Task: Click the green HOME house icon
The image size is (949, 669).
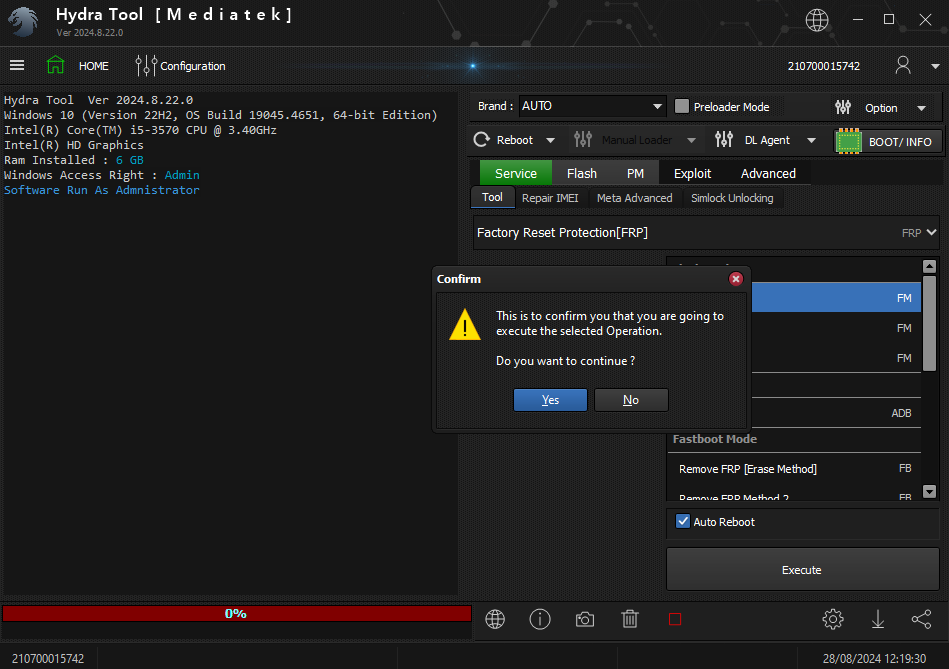Action: coord(55,65)
